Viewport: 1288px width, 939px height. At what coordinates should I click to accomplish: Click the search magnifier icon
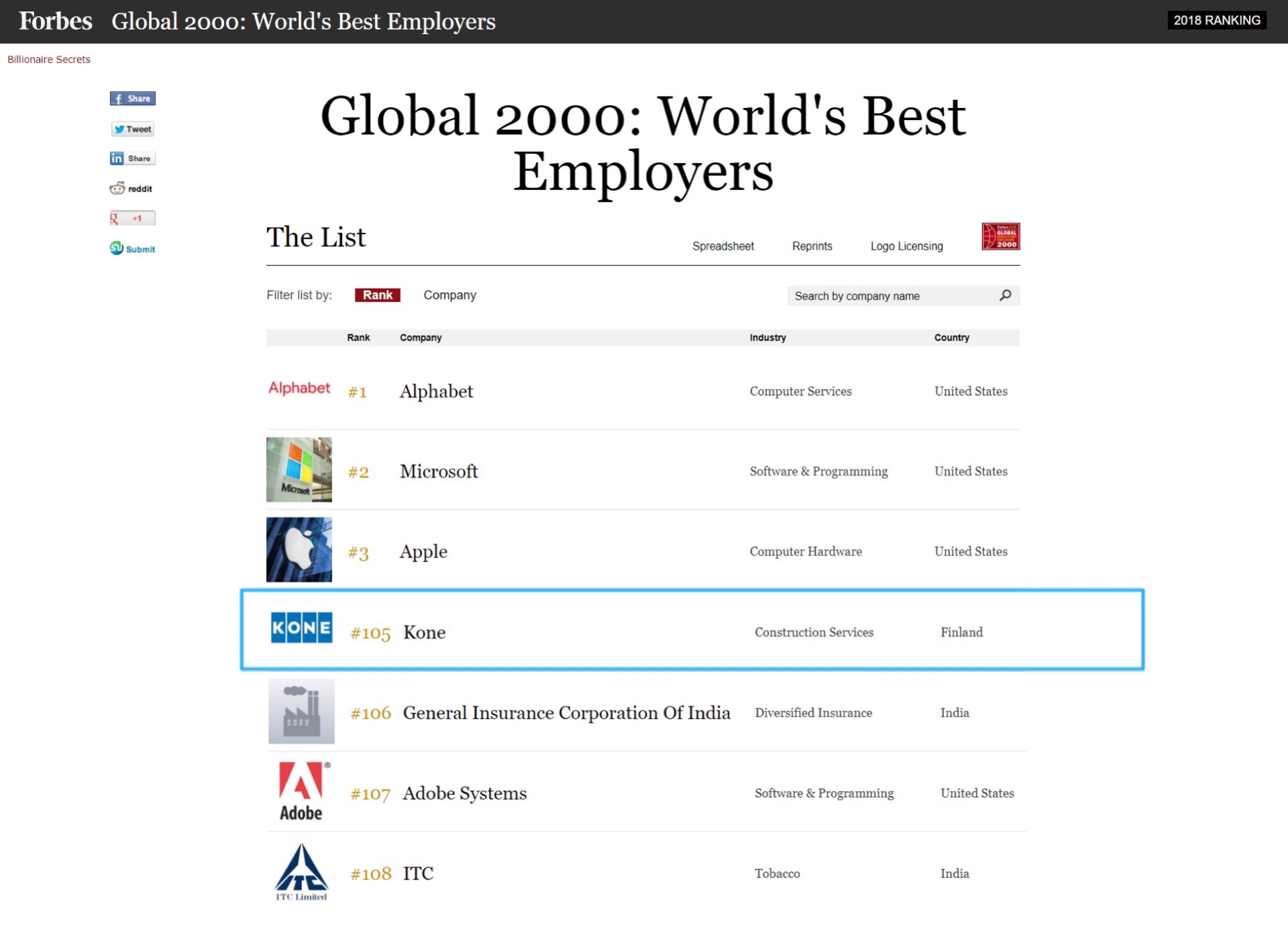(x=1005, y=295)
